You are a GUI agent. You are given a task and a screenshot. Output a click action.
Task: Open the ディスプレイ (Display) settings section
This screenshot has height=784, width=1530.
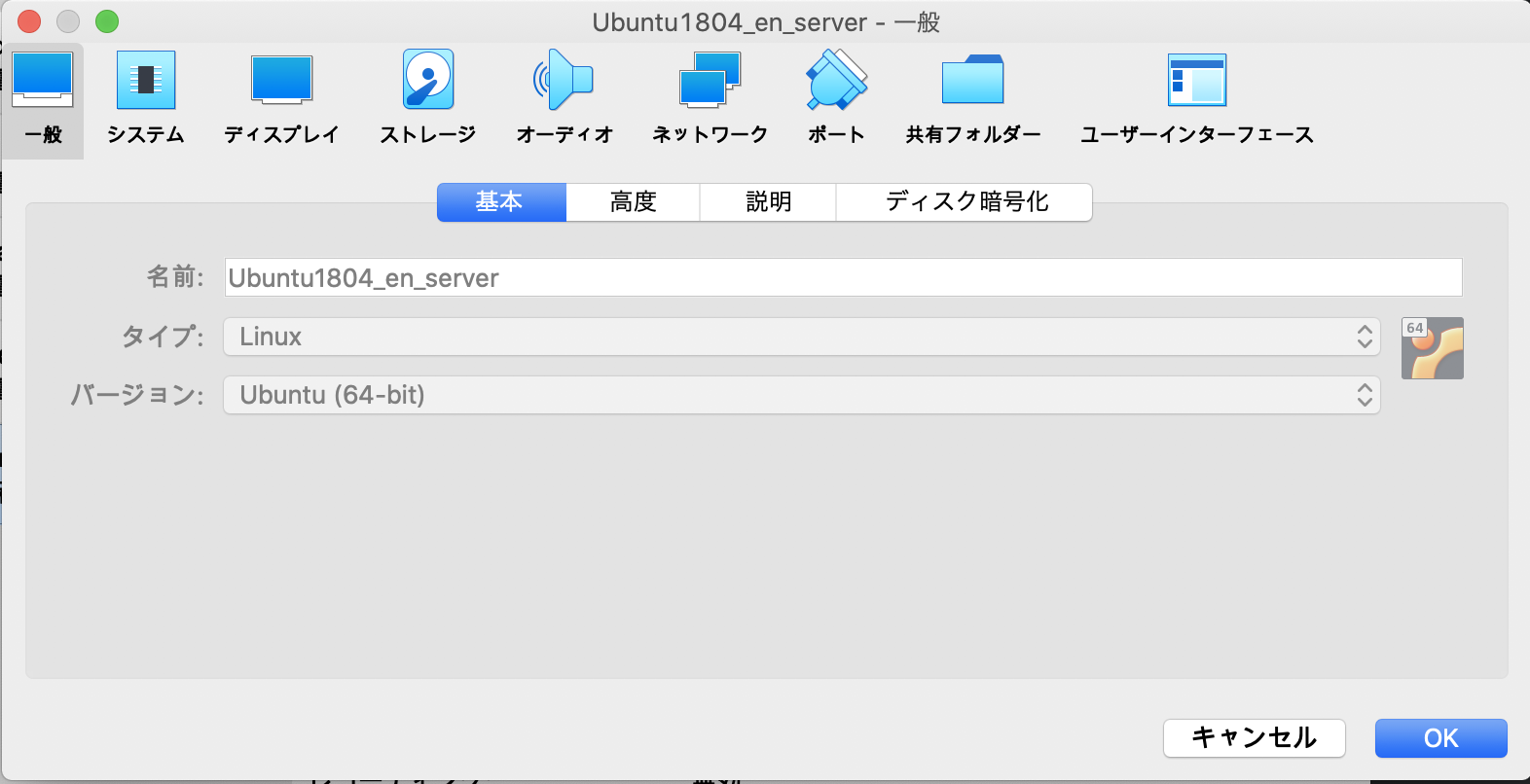tap(281, 100)
